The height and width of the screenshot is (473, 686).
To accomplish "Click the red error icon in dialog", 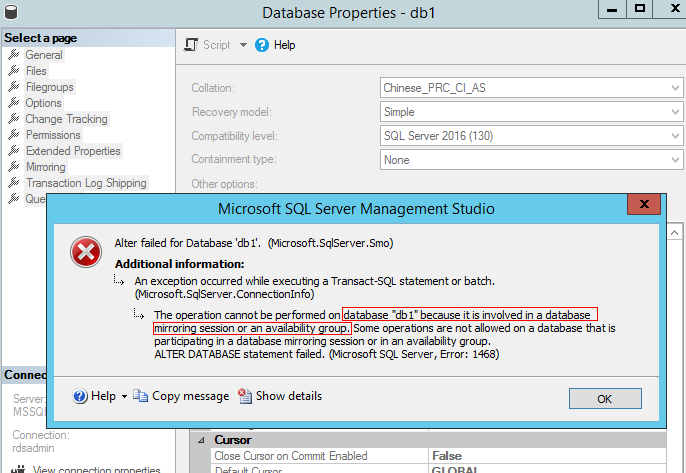I will [x=86, y=252].
